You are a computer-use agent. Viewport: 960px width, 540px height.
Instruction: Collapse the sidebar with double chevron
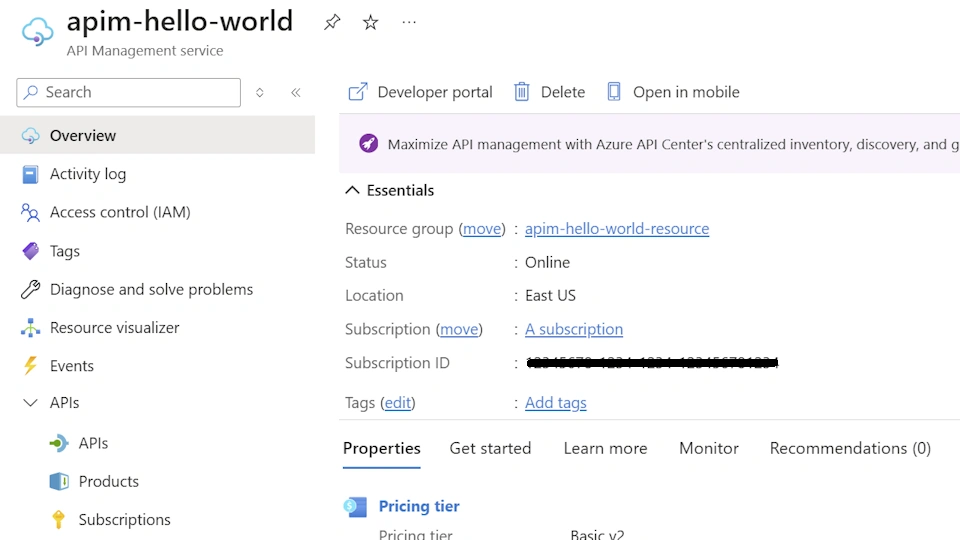click(296, 92)
